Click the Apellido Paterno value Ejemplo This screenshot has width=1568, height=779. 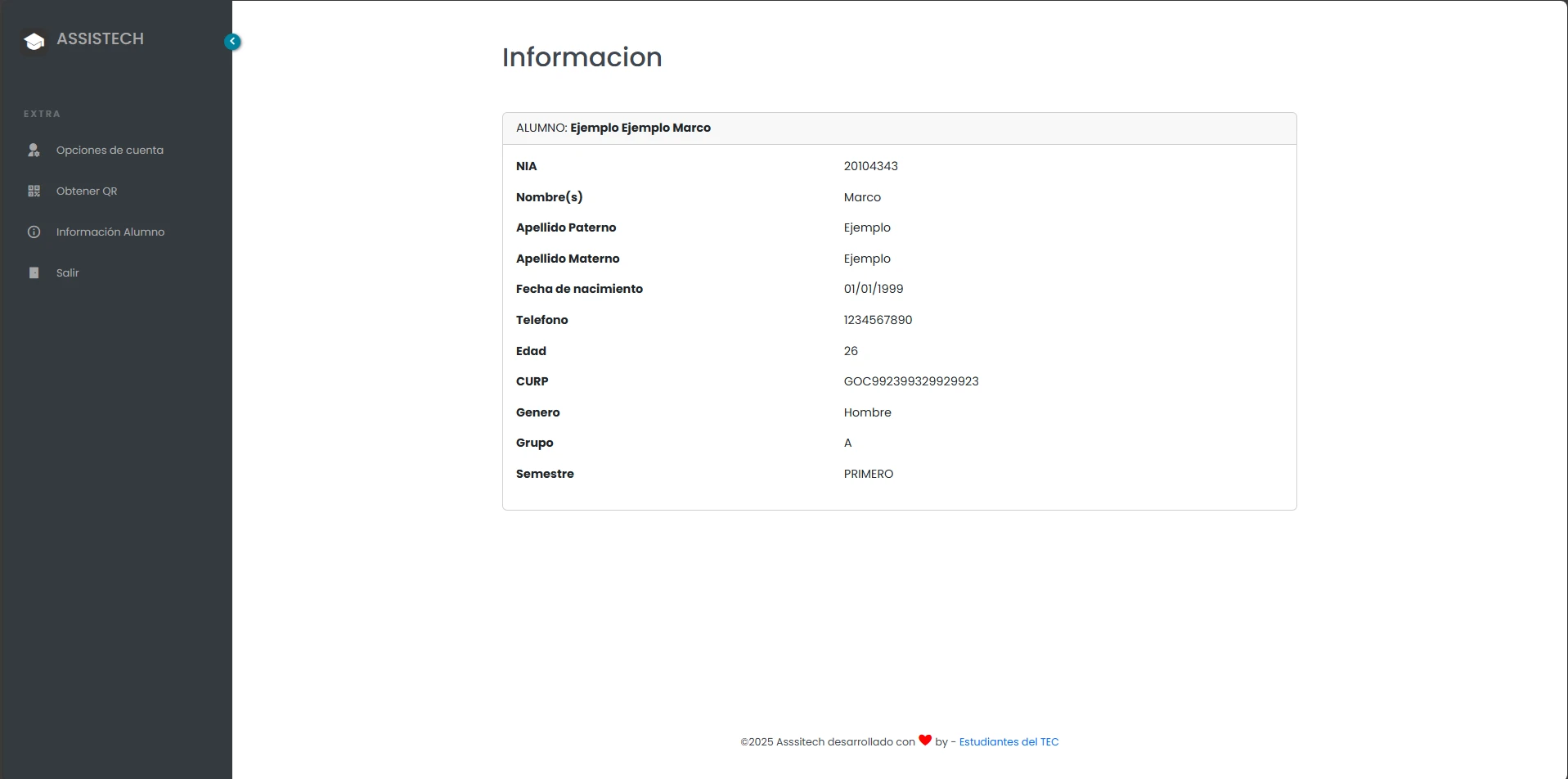(867, 227)
